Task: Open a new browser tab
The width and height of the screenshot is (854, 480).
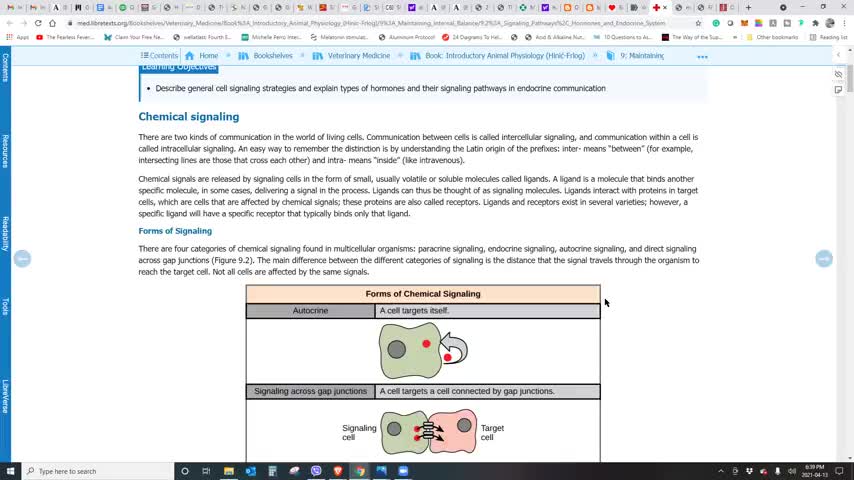Action: click(x=748, y=8)
